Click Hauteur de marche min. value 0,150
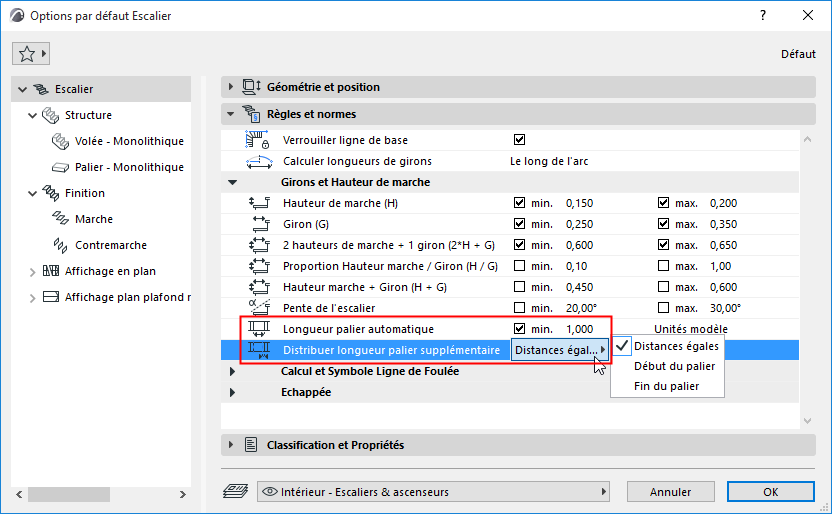Image resolution: width=832 pixels, height=514 pixels. [579, 203]
